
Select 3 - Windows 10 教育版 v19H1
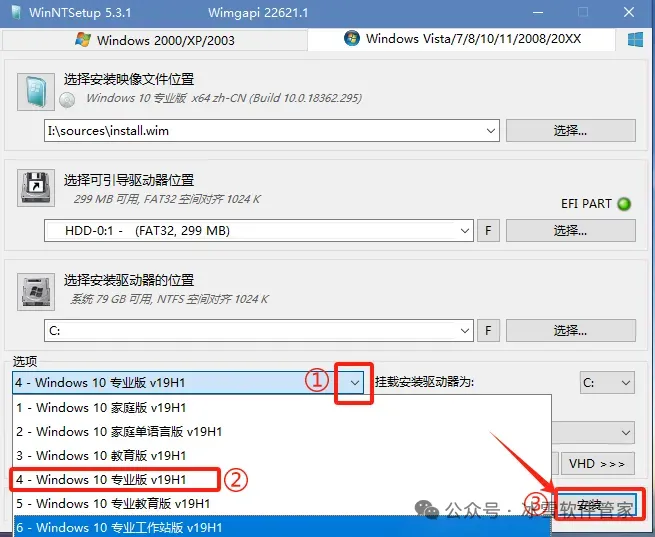tap(282, 456)
